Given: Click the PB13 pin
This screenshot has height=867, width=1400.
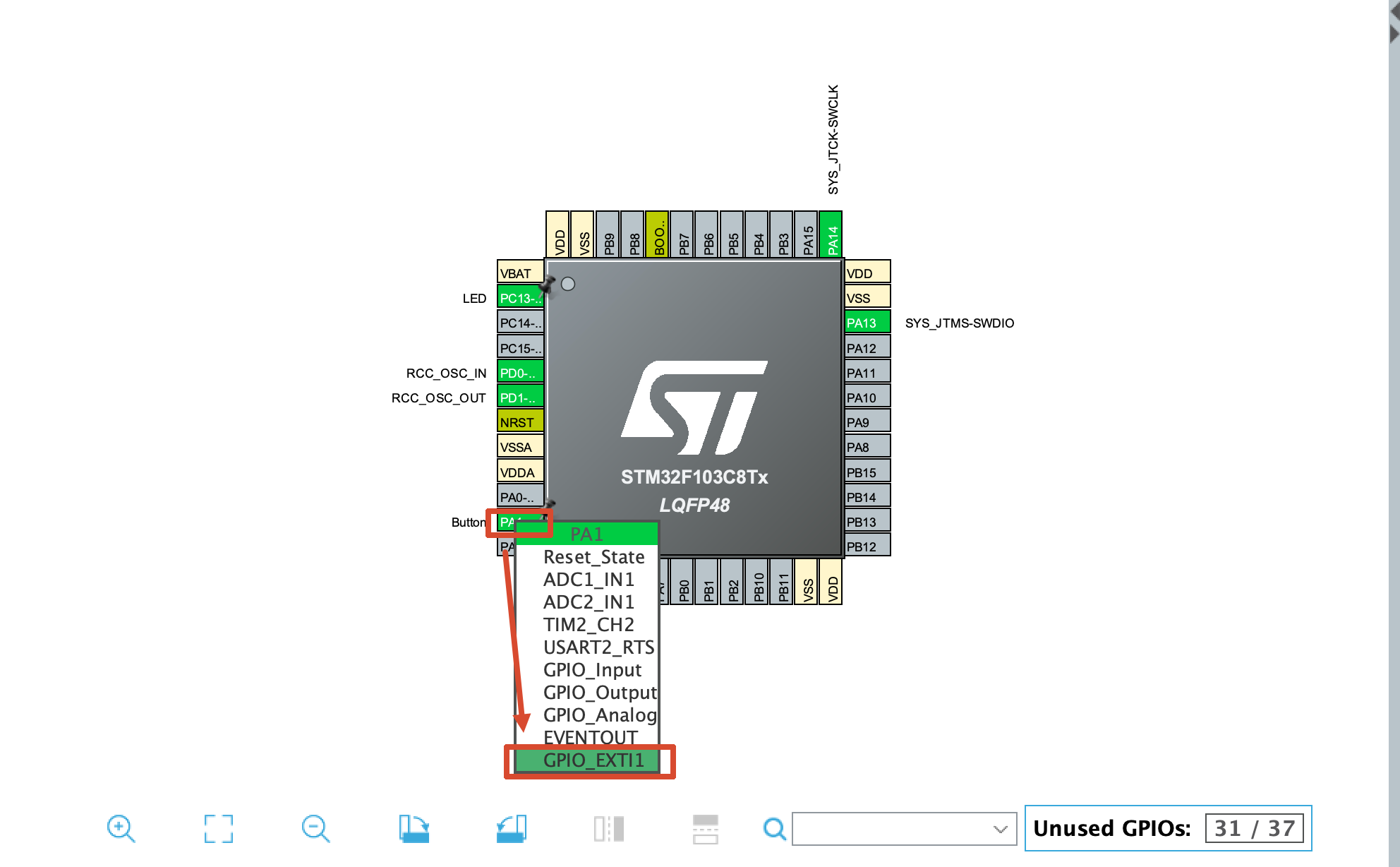Looking at the screenshot, I should [868, 522].
